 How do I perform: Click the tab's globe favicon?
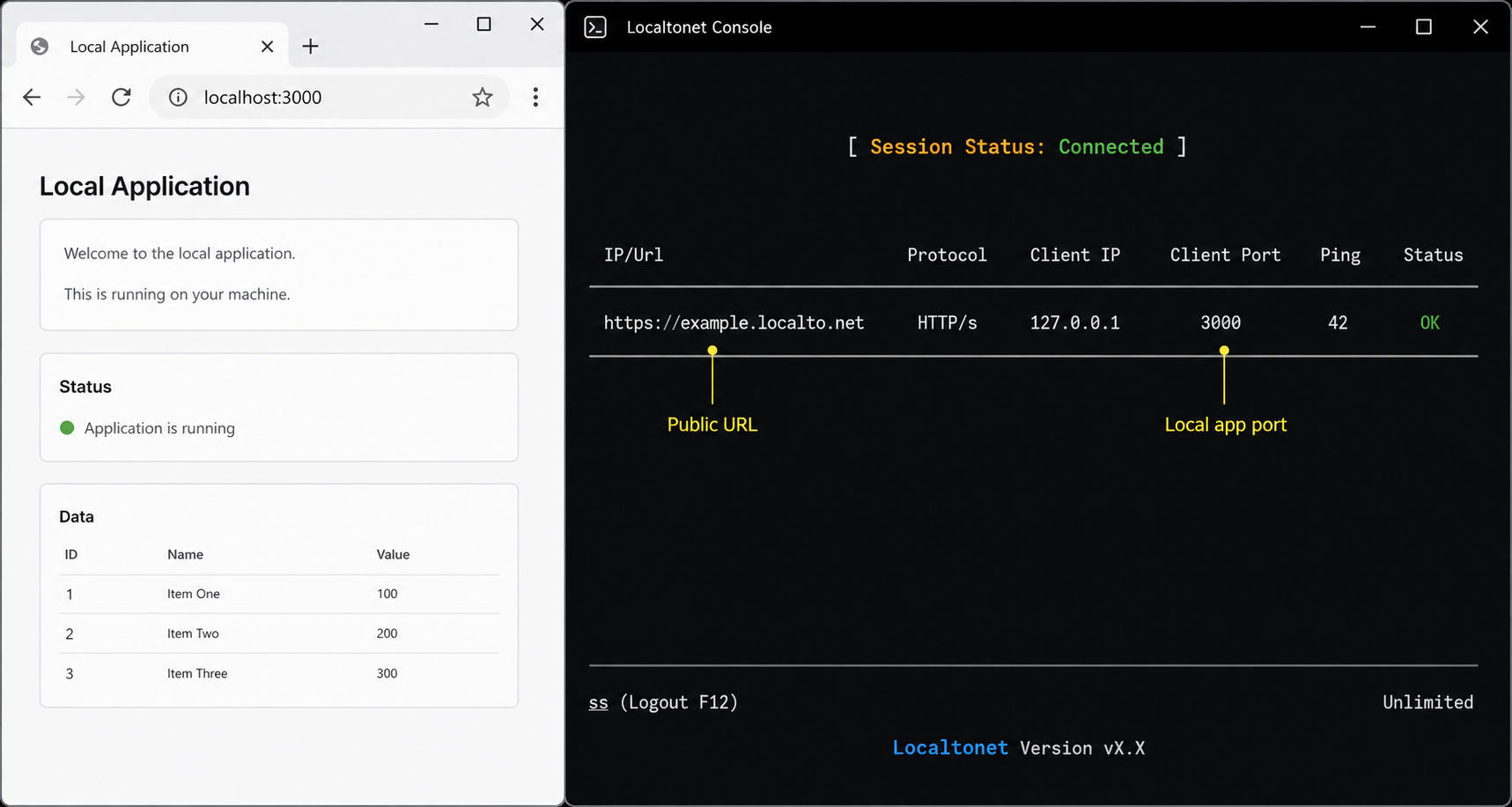(x=40, y=47)
